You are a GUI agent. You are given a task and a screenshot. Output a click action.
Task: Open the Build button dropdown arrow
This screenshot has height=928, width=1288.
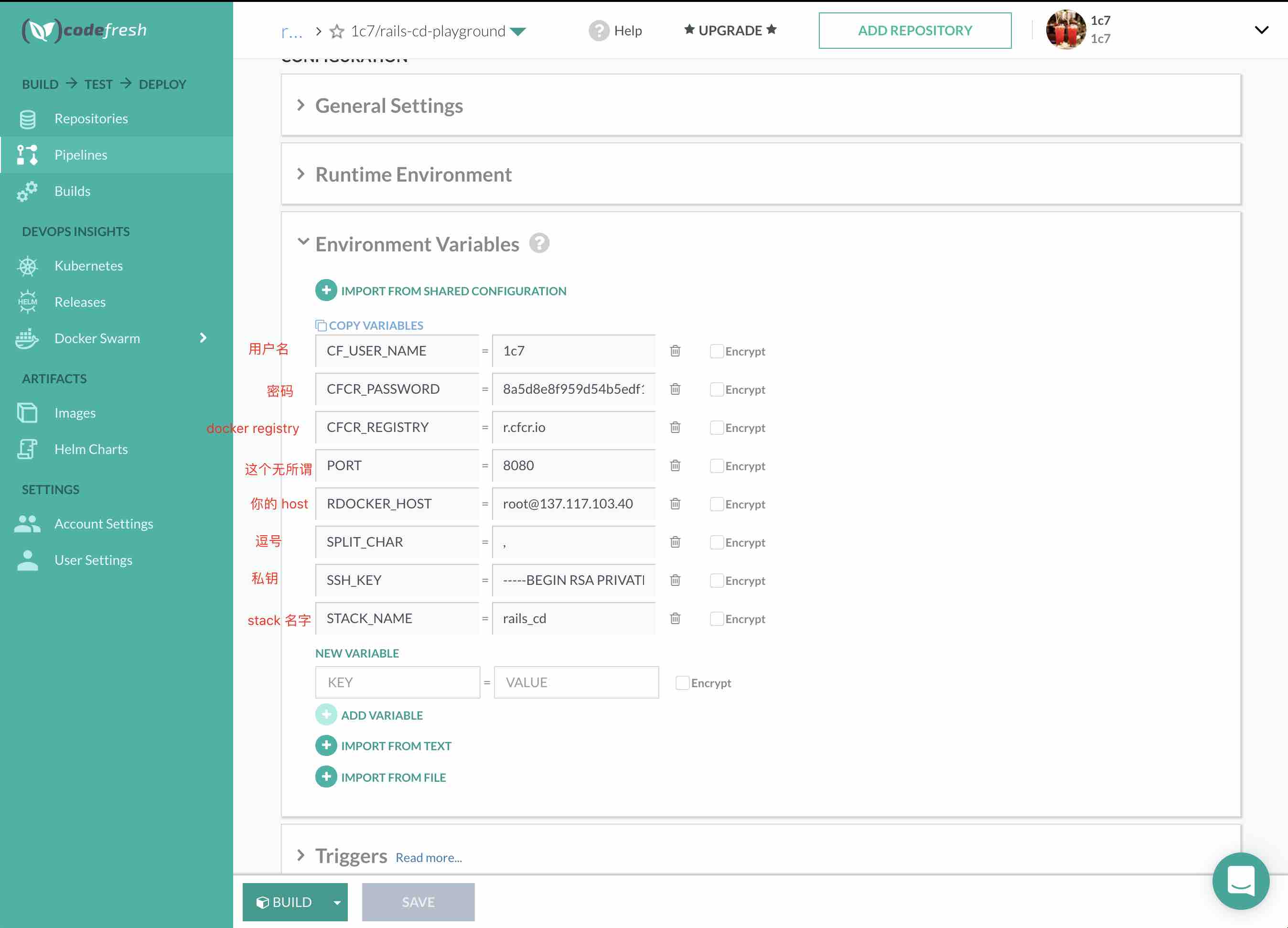tap(337, 902)
